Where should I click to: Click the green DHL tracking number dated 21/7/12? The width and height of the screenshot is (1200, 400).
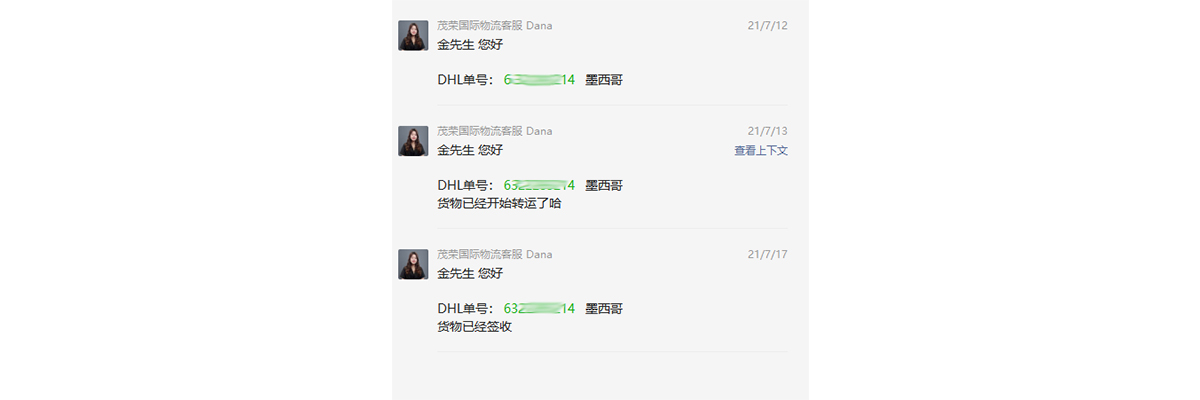point(539,79)
